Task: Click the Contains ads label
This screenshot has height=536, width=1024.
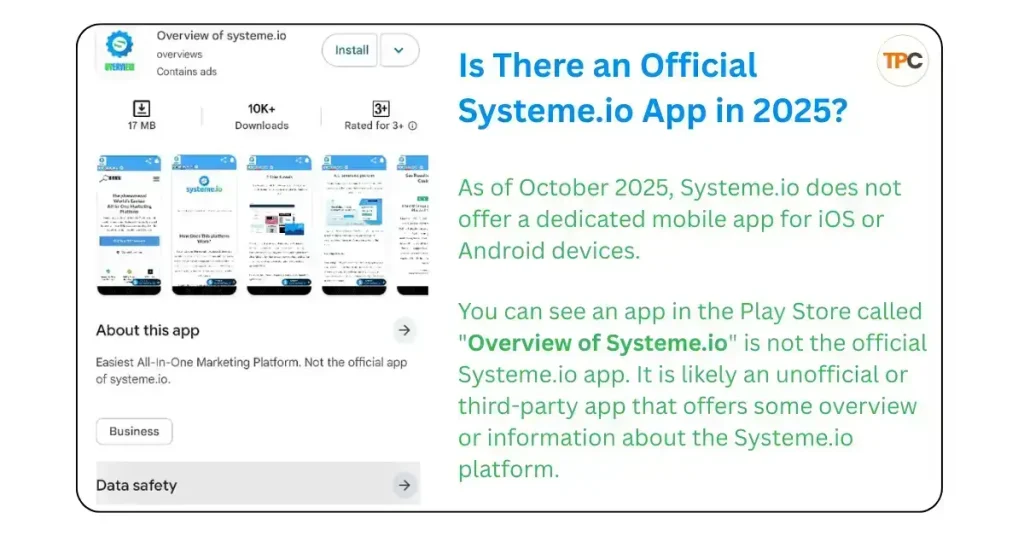Action: click(187, 72)
